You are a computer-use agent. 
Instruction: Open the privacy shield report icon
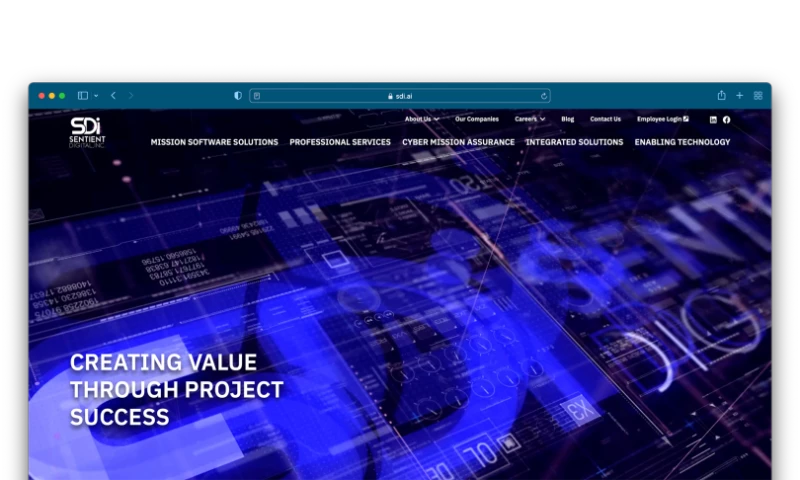[x=238, y=96]
